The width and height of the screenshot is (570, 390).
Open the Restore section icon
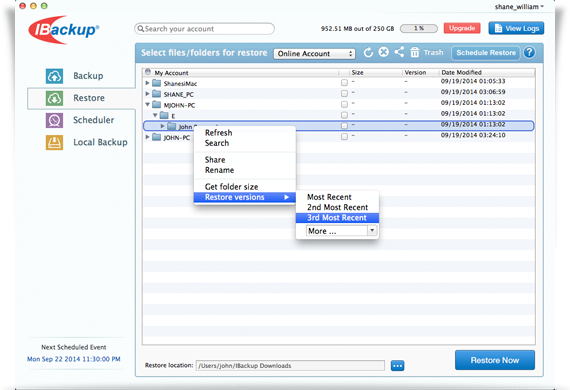coord(54,98)
